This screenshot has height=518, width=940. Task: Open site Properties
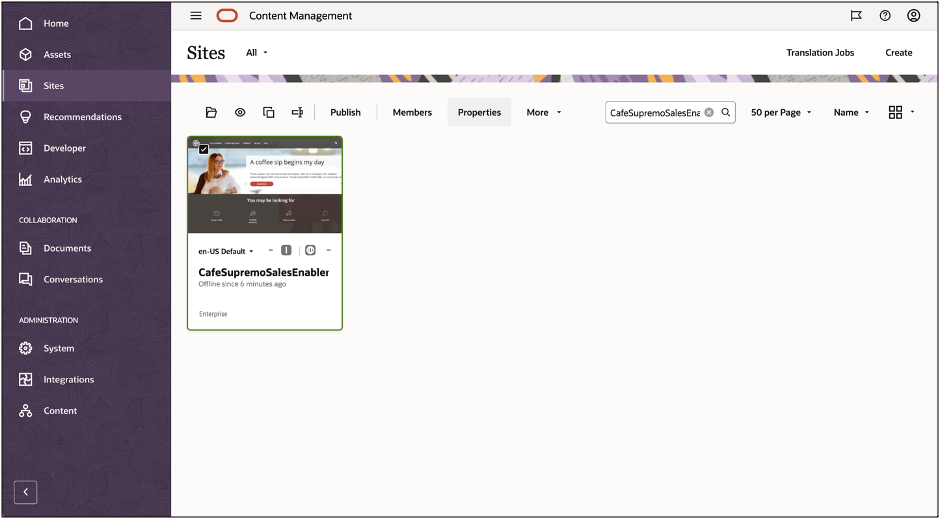(479, 112)
